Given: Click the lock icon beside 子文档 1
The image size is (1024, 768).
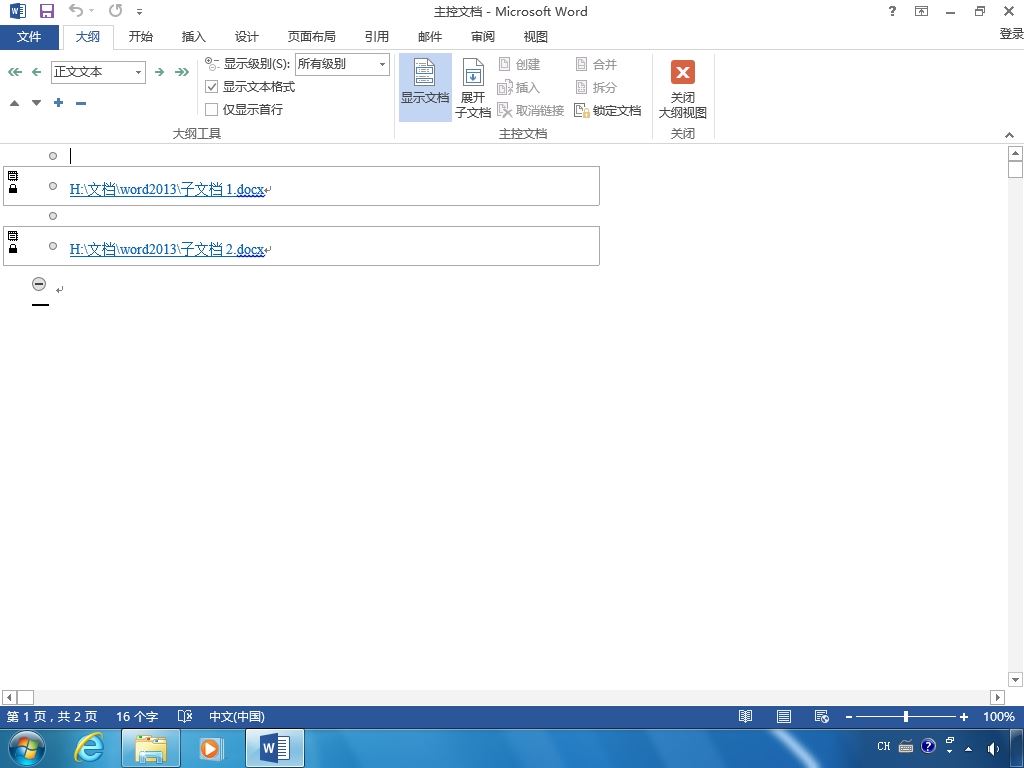Looking at the screenshot, I should tap(13, 189).
